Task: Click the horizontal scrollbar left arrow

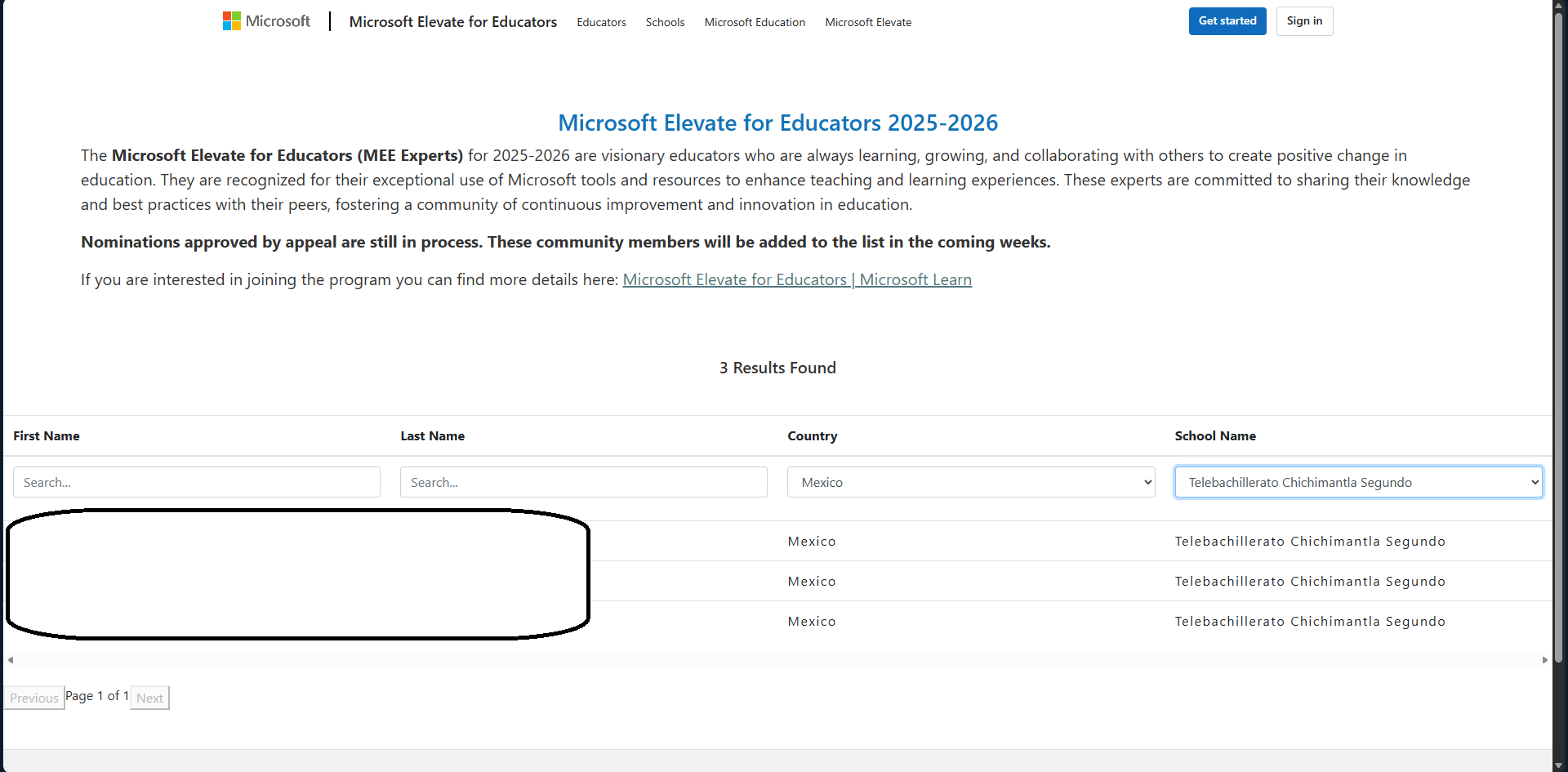Action: 11,660
